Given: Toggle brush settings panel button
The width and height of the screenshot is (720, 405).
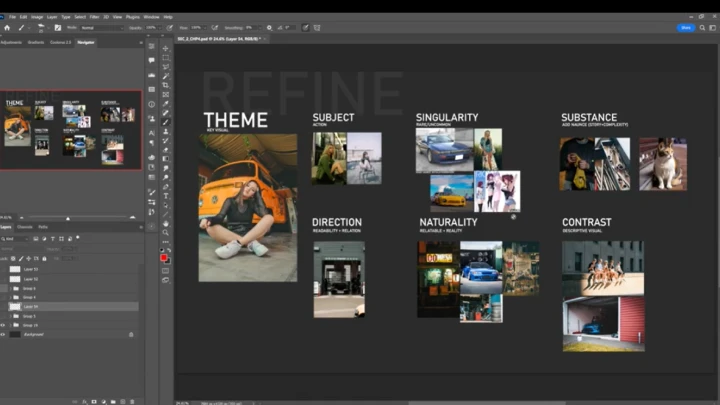Looking at the screenshot, I should 58,28.
